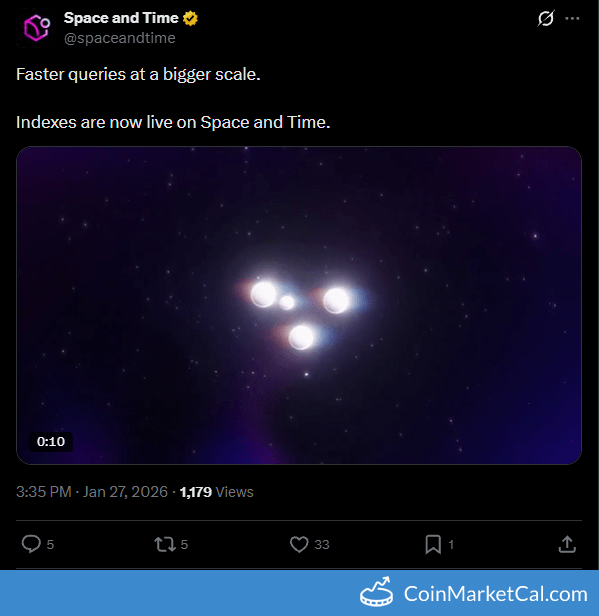This screenshot has height=616, width=599.
Task: Click the Grok slashed-circle icon
Action: coord(546,18)
